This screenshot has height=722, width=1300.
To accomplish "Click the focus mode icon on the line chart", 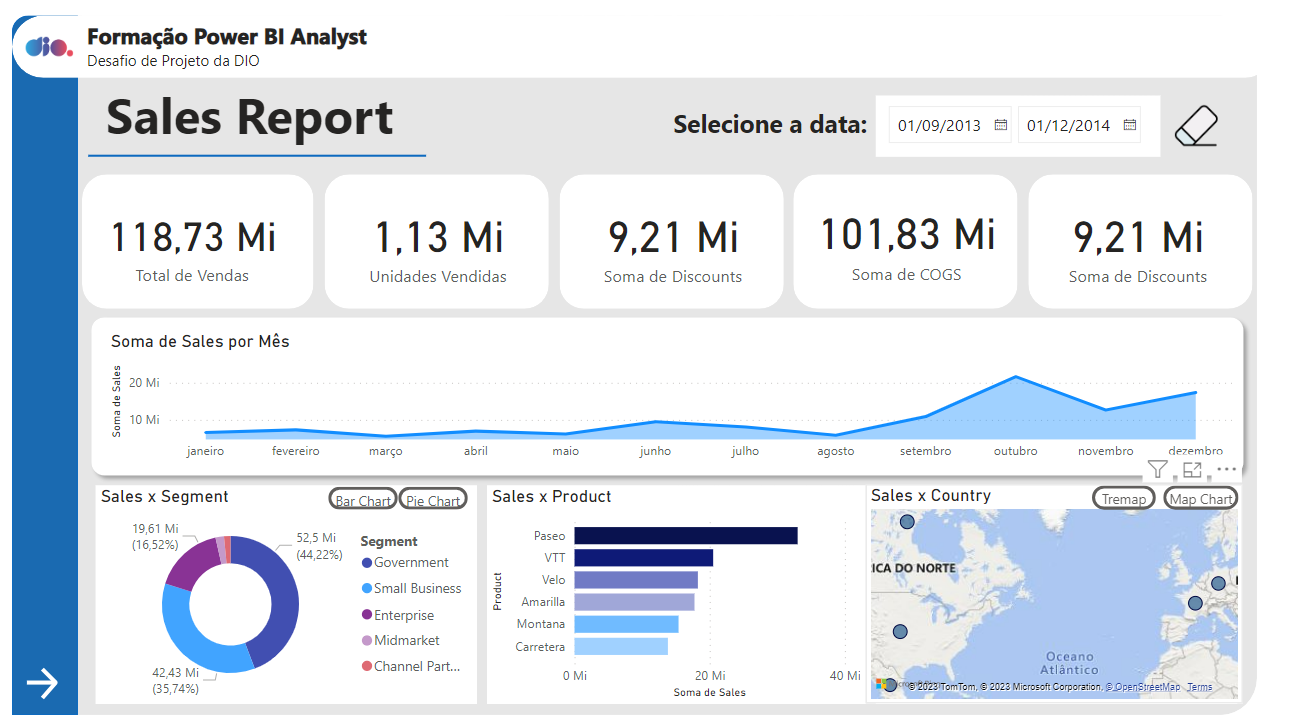I will click(1194, 468).
